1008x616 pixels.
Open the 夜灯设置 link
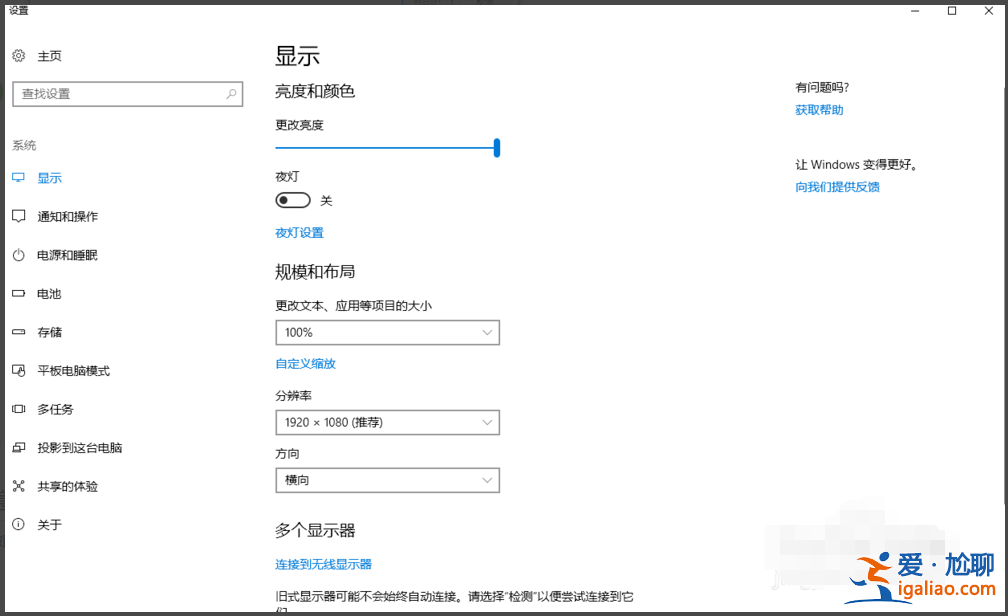pyautogui.click(x=299, y=232)
